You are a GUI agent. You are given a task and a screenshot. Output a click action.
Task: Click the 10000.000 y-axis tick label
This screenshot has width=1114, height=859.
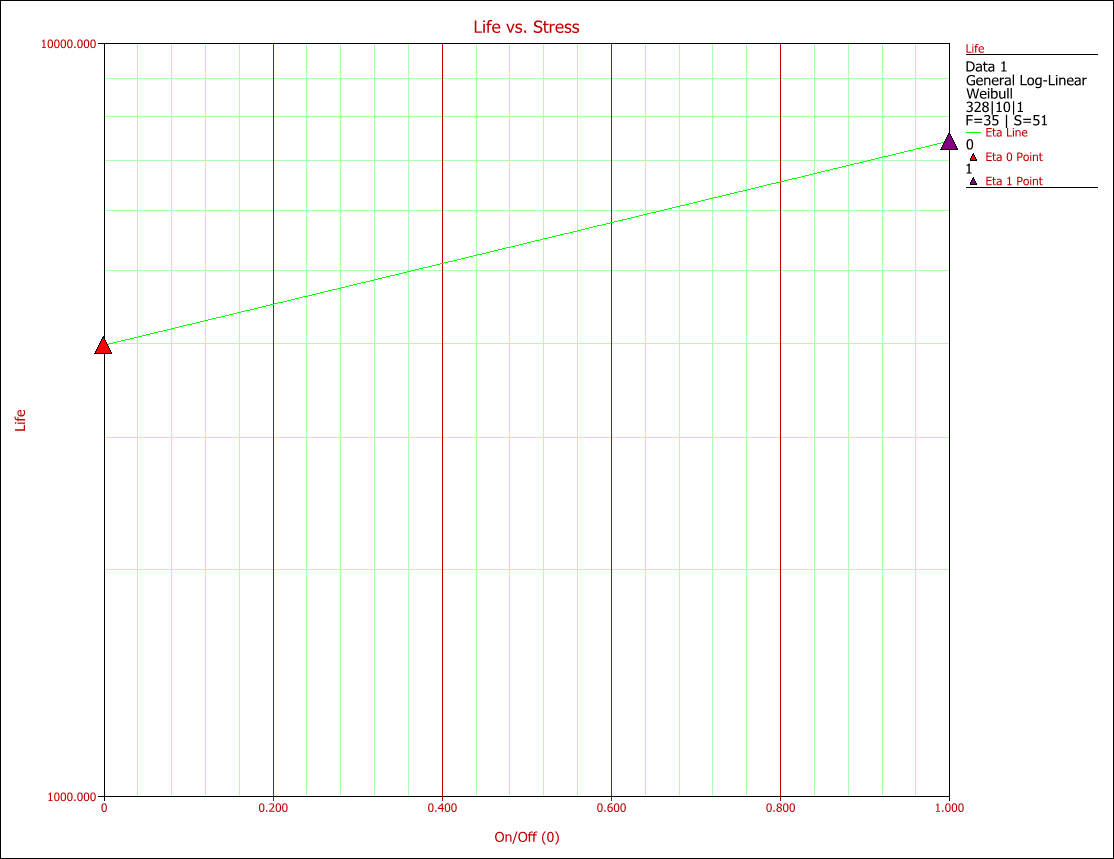tap(69, 44)
